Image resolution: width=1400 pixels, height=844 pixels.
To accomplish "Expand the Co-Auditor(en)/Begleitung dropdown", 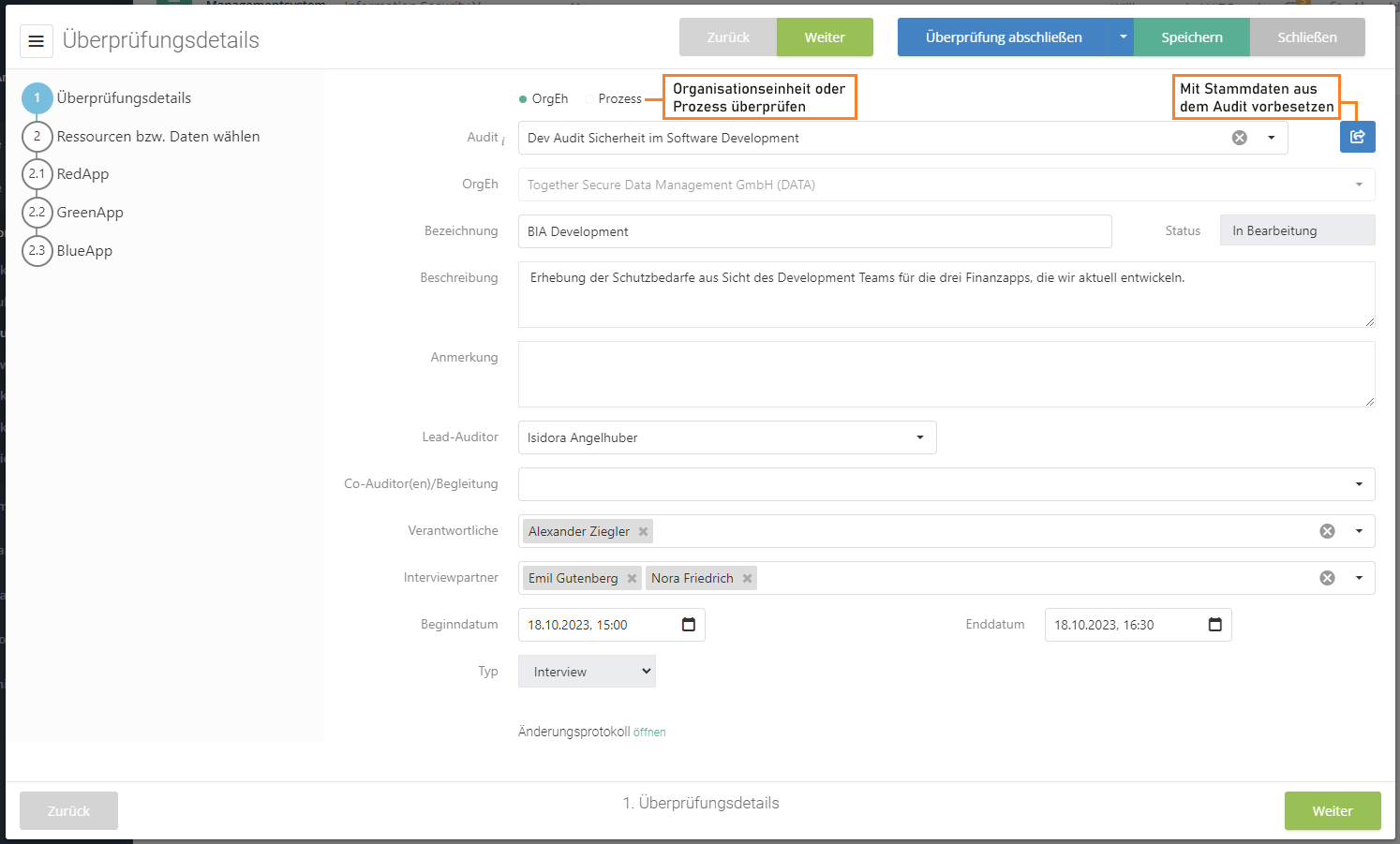I will click(1358, 484).
